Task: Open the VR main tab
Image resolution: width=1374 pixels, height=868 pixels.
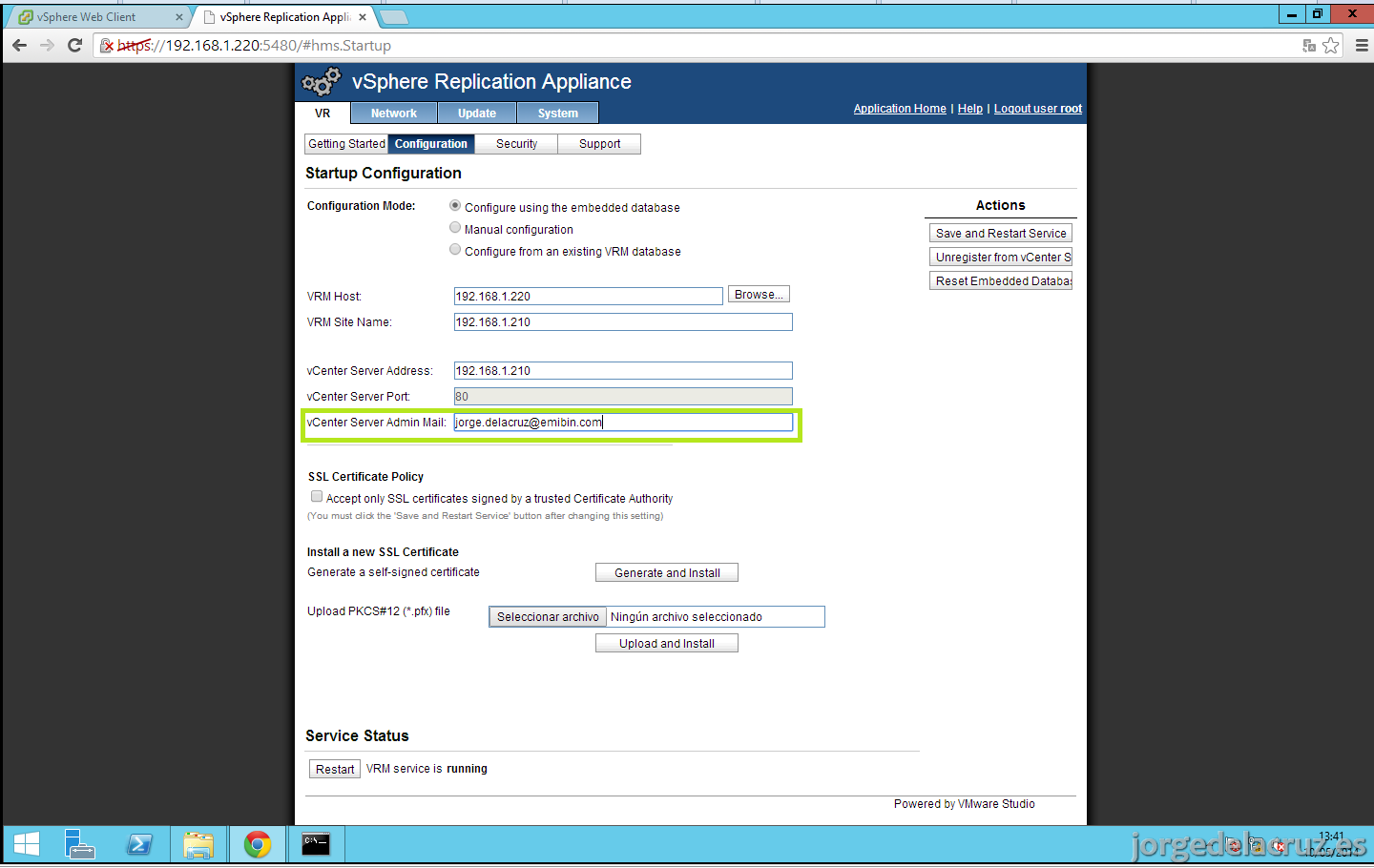Action: pyautogui.click(x=323, y=114)
